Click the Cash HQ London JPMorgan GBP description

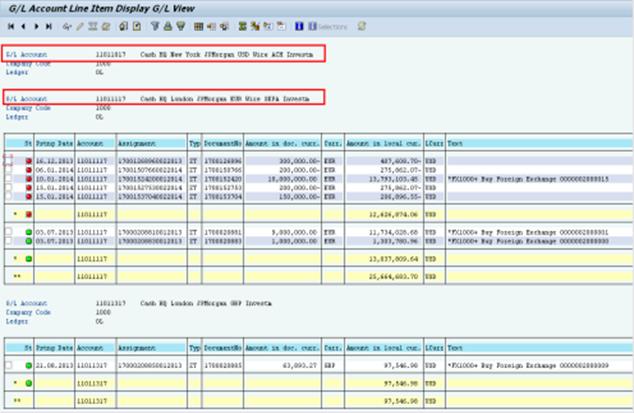206,303
